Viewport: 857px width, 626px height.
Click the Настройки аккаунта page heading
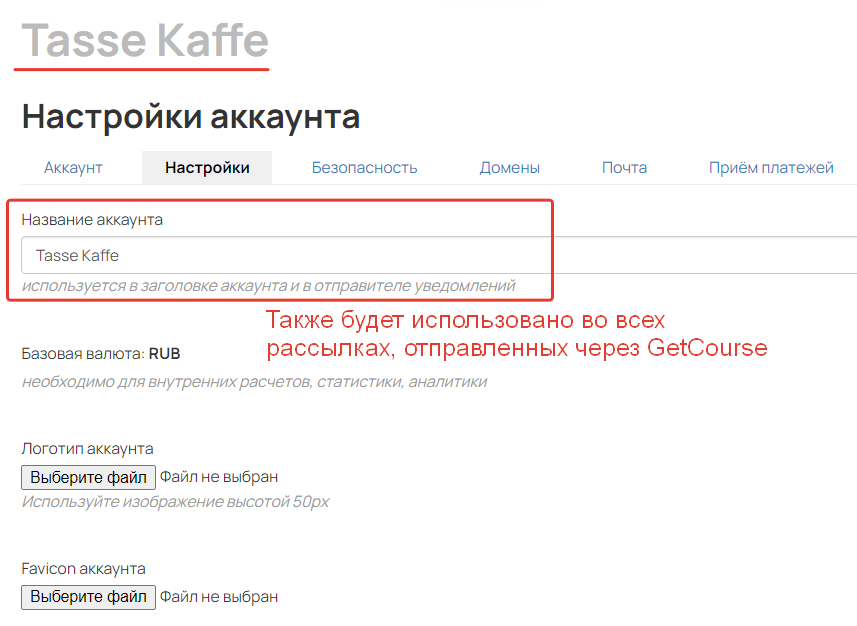pos(191,116)
